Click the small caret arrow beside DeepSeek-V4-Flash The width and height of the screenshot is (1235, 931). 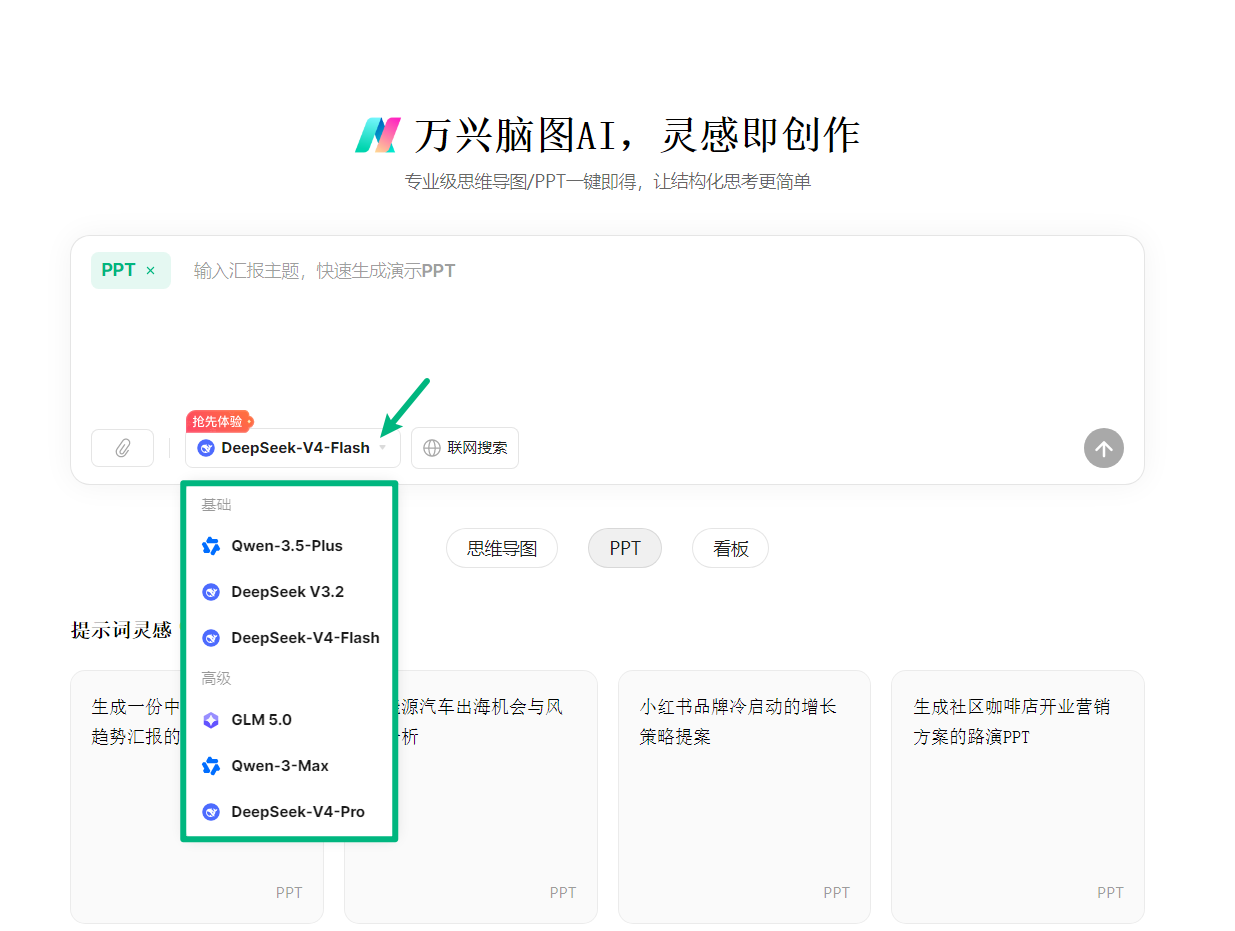[382, 448]
